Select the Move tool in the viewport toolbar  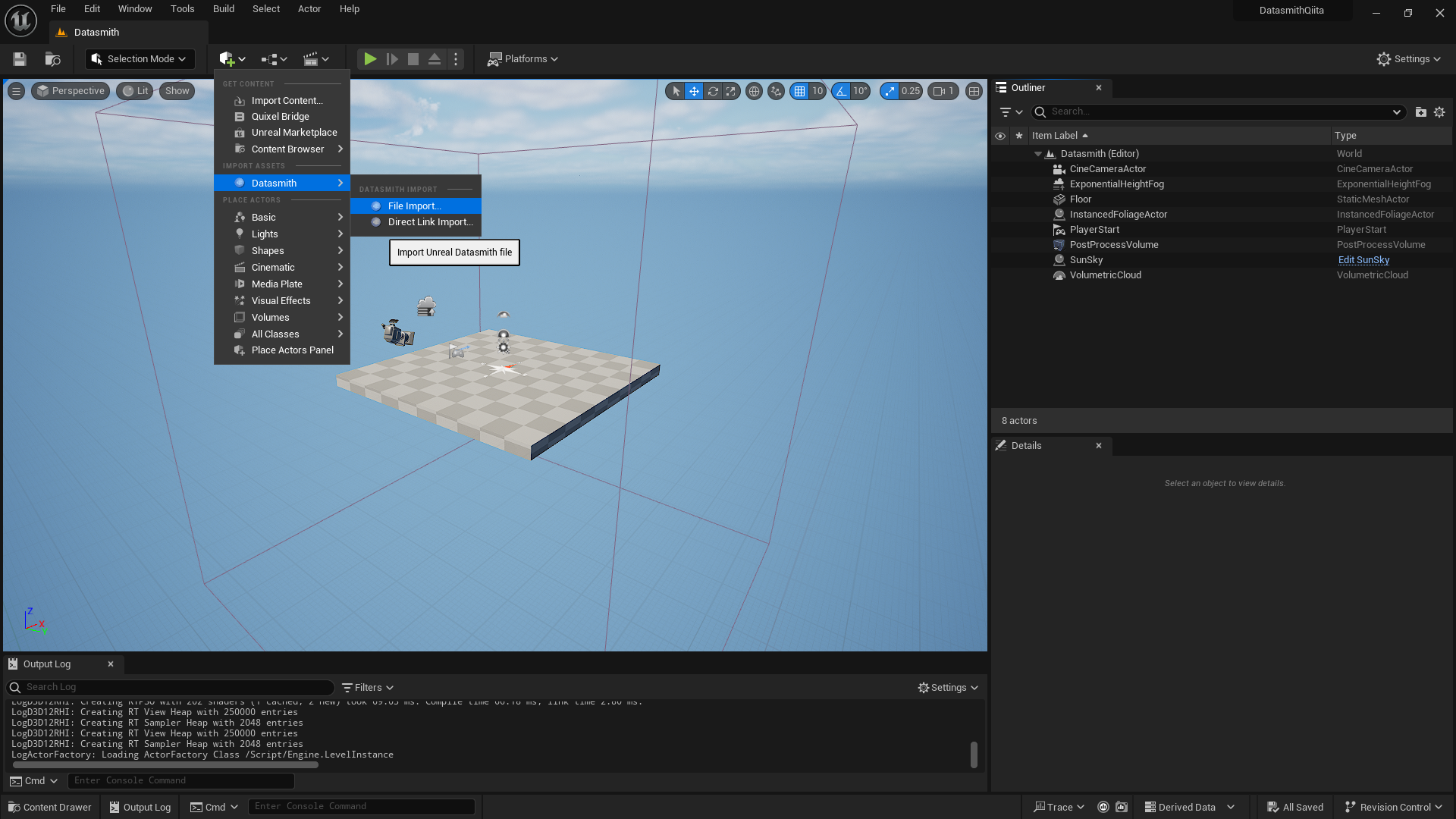694,90
